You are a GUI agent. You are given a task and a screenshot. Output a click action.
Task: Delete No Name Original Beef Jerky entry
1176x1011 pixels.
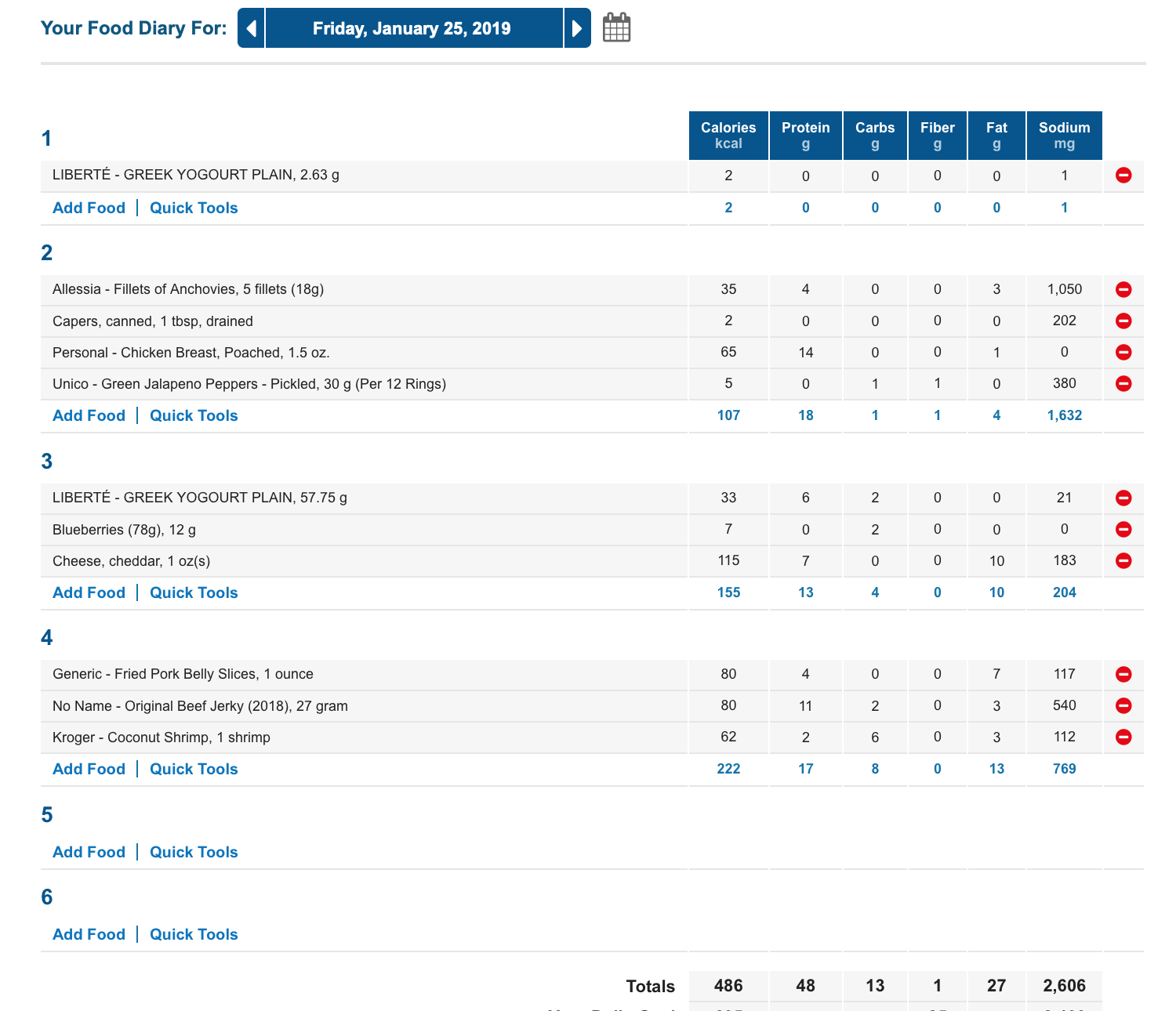[x=1123, y=705]
